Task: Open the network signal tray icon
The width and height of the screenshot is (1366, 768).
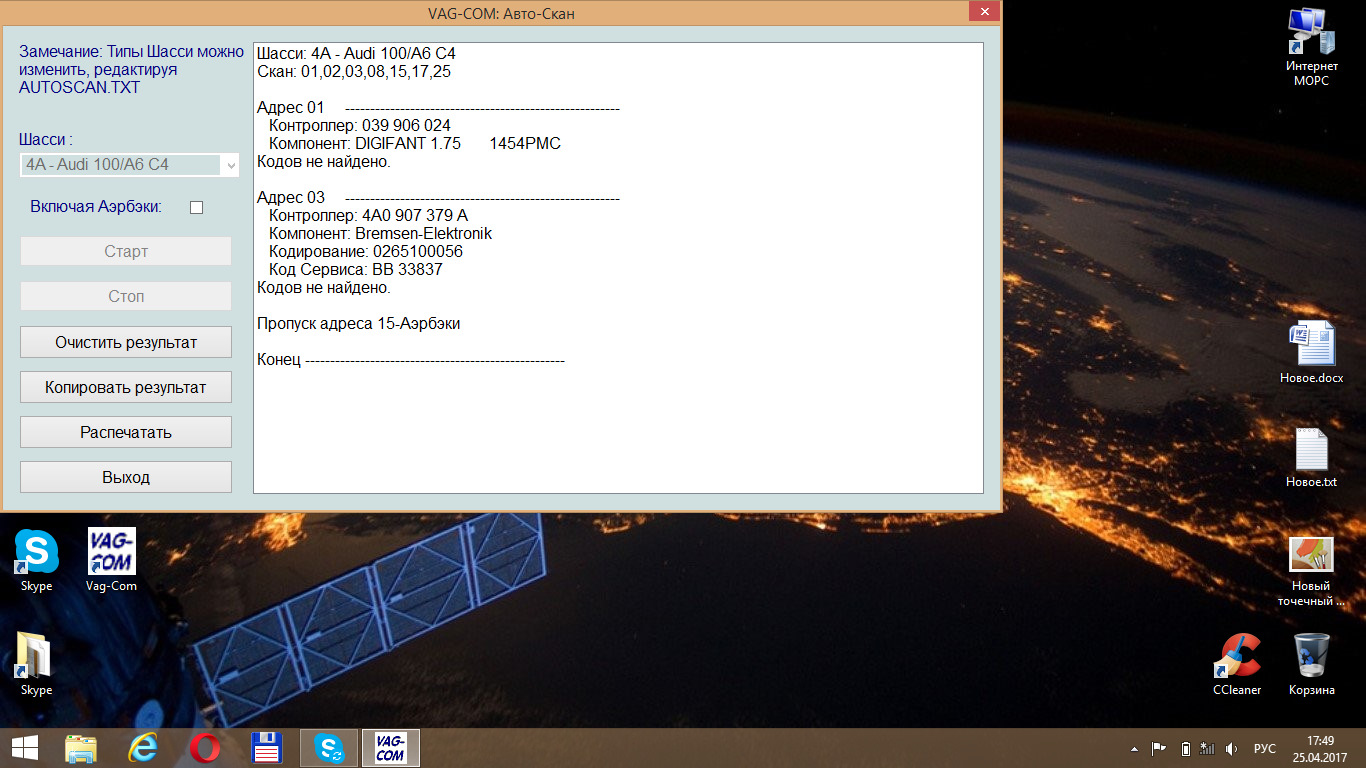Action: click(x=1207, y=748)
